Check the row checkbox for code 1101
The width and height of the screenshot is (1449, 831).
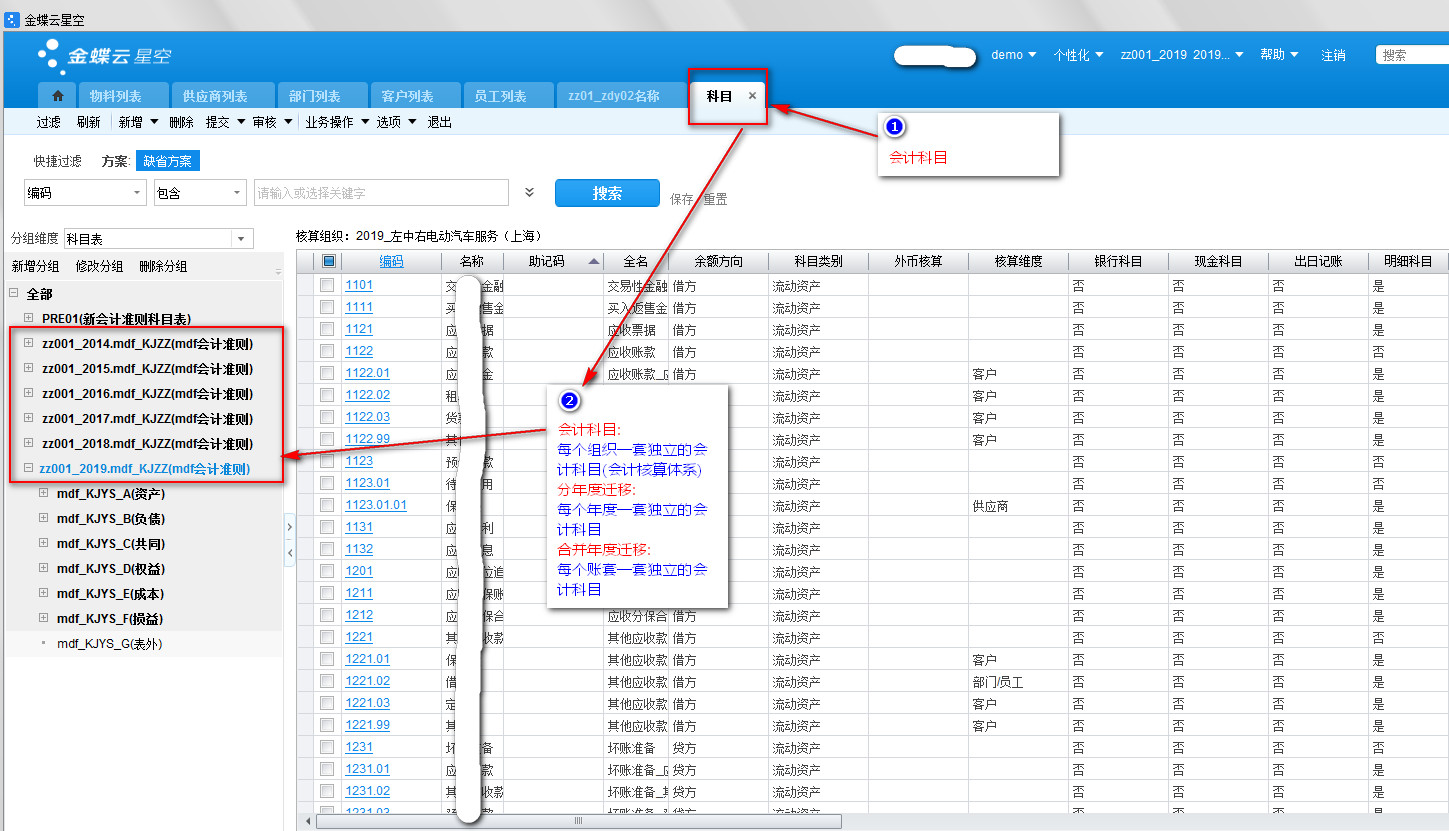point(327,285)
